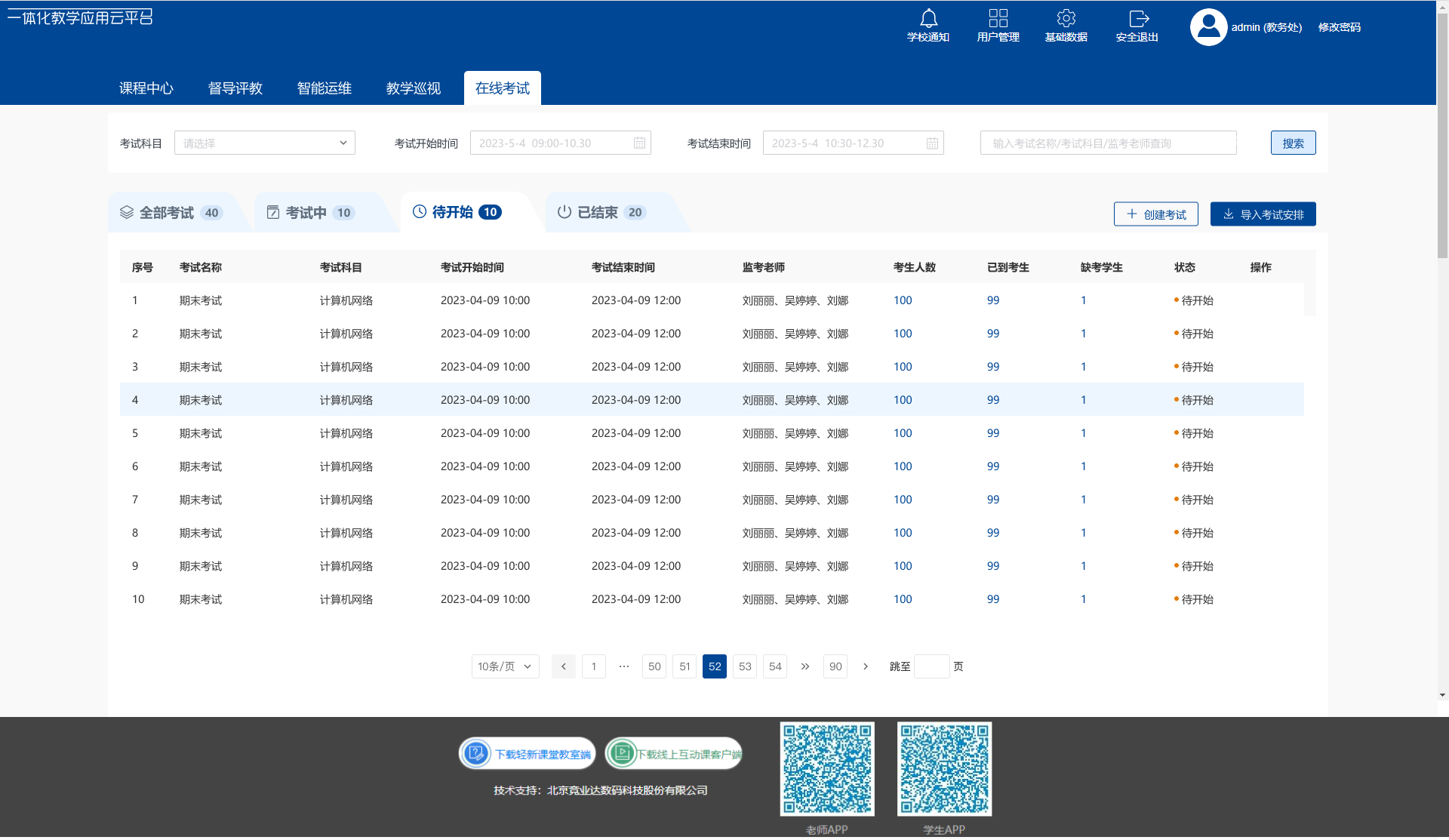Screen dimensions: 1449x840
Task: Click the admin avatar icon
Action: tap(1208, 27)
